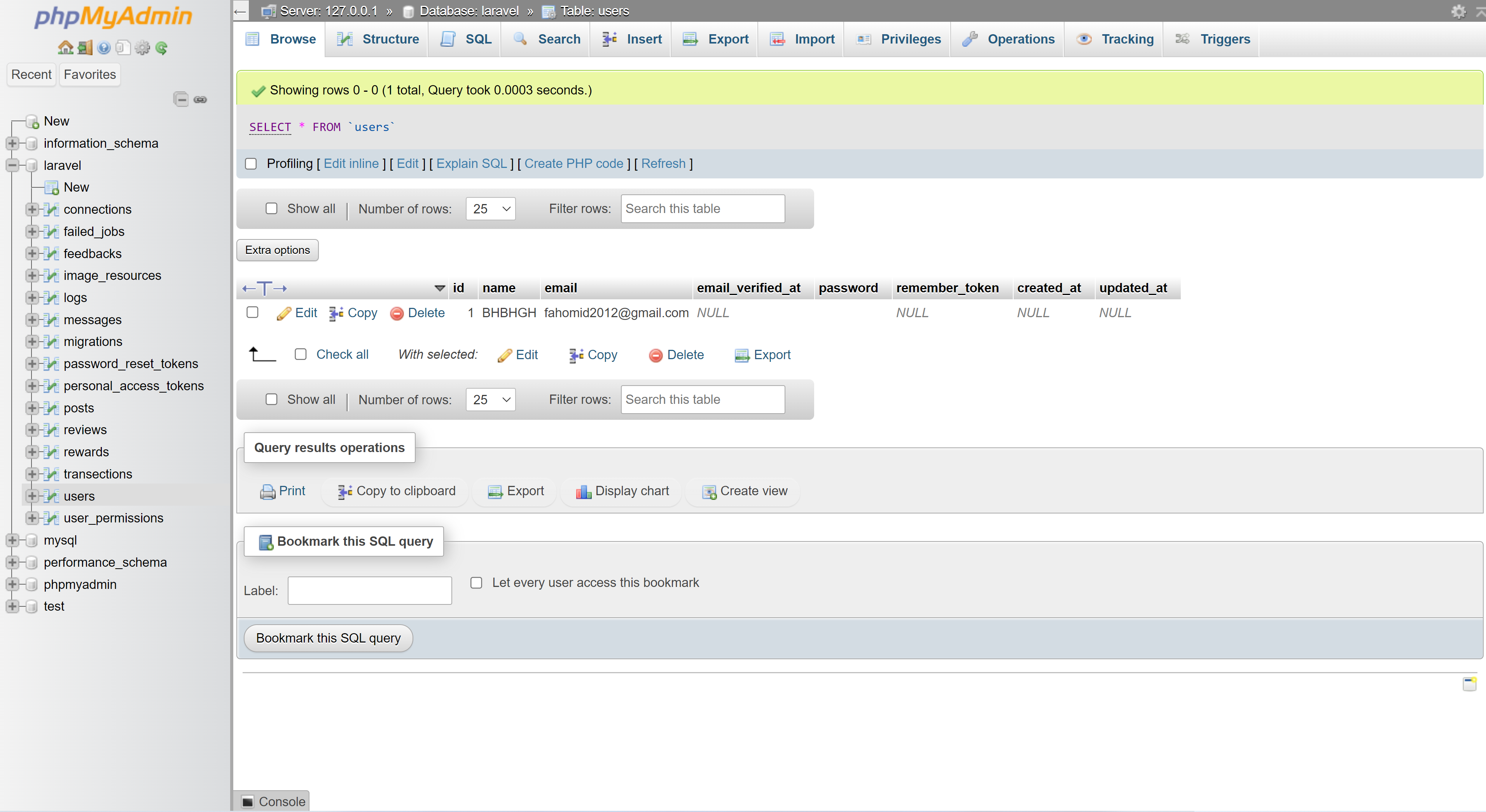Click the link with main panel icon

(200, 99)
